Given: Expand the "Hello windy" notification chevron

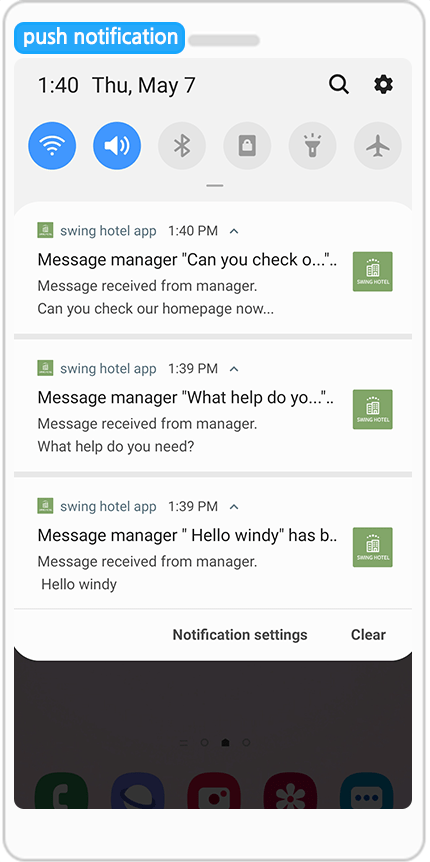Looking at the screenshot, I should pos(234,507).
